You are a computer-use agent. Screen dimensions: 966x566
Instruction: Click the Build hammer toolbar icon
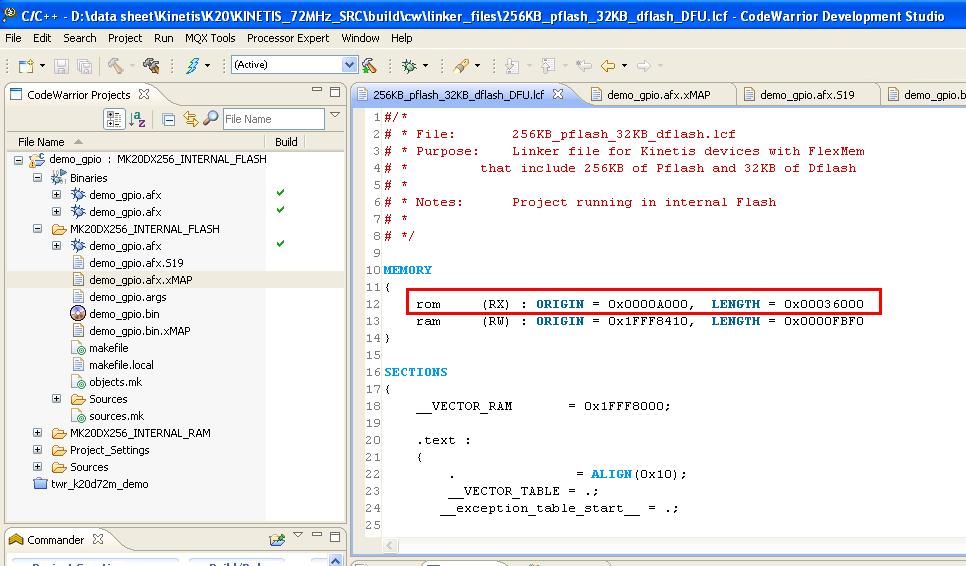coord(115,65)
